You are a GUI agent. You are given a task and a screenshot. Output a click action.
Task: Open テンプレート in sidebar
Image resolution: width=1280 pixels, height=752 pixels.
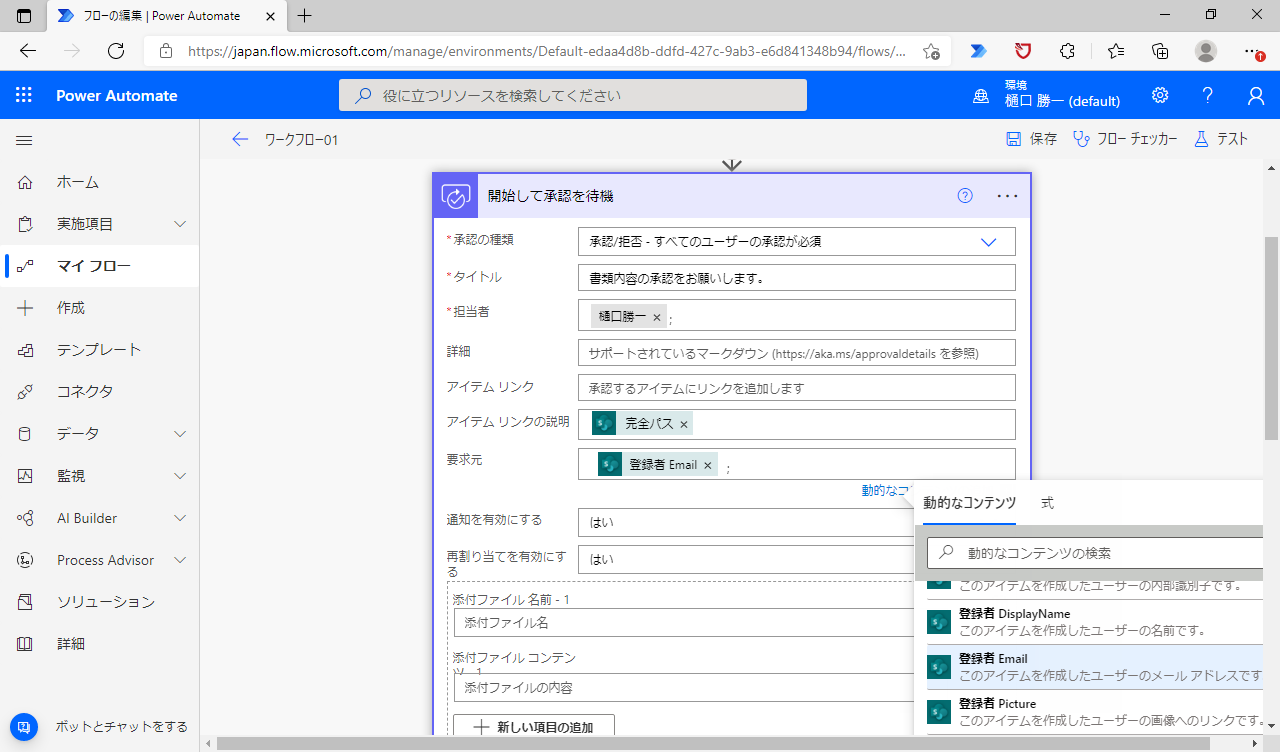click(x=99, y=350)
